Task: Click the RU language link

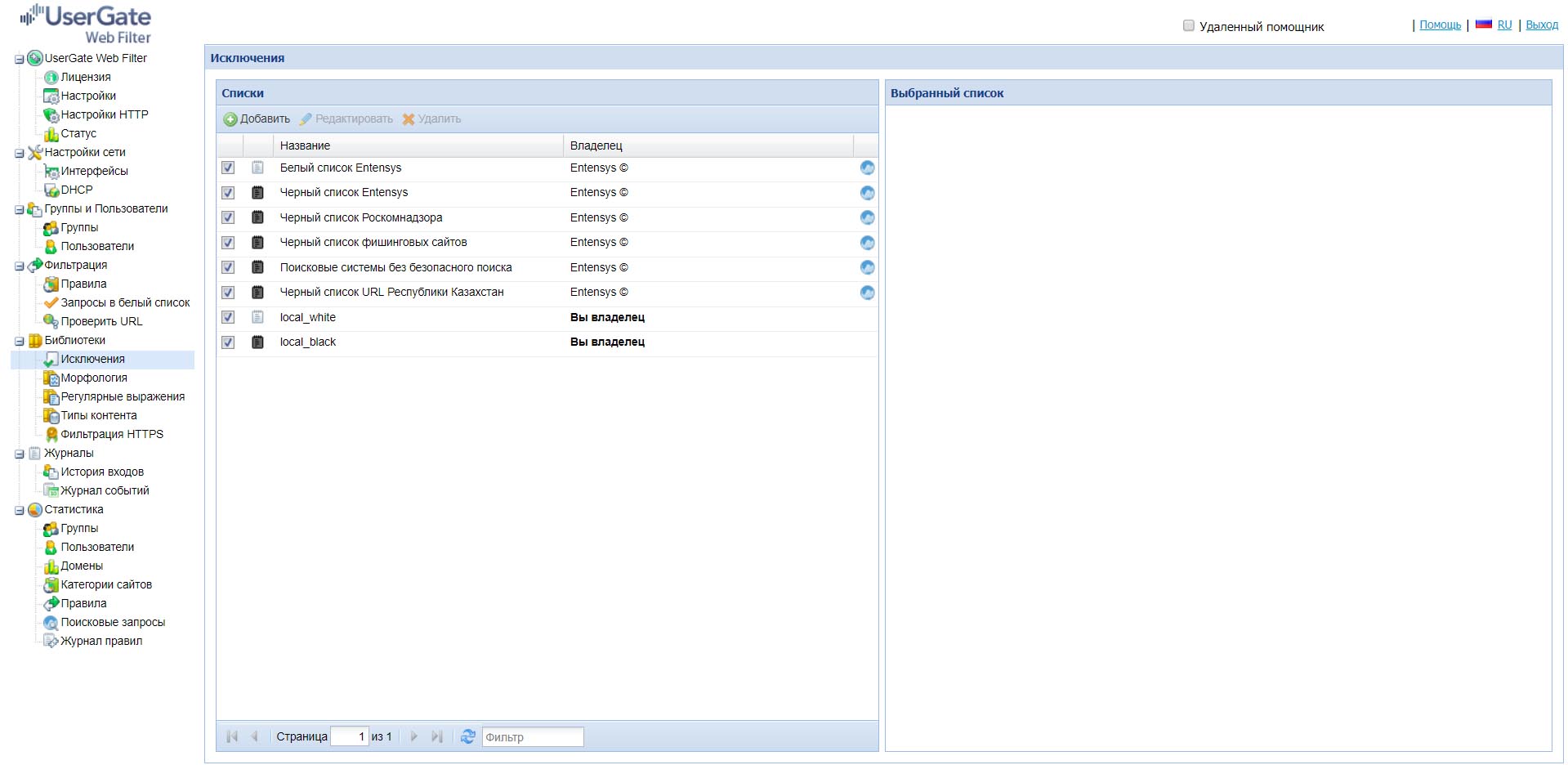Action: pos(1504,25)
